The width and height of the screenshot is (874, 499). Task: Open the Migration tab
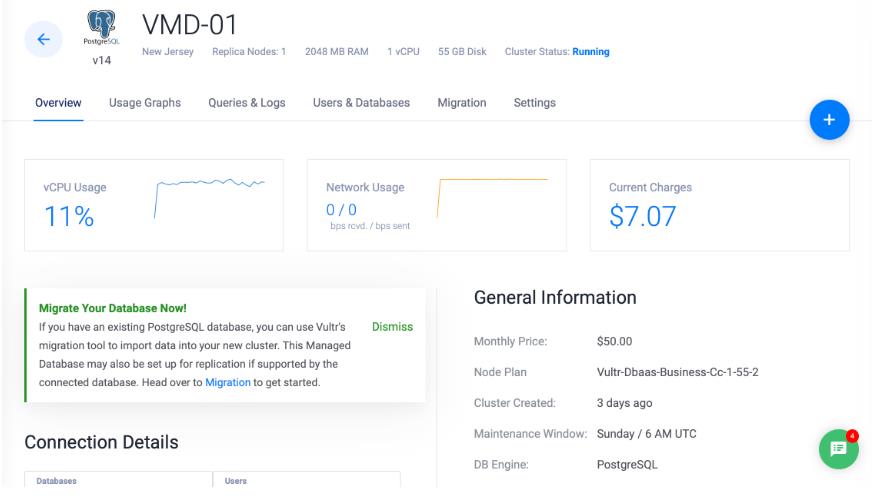(461, 103)
